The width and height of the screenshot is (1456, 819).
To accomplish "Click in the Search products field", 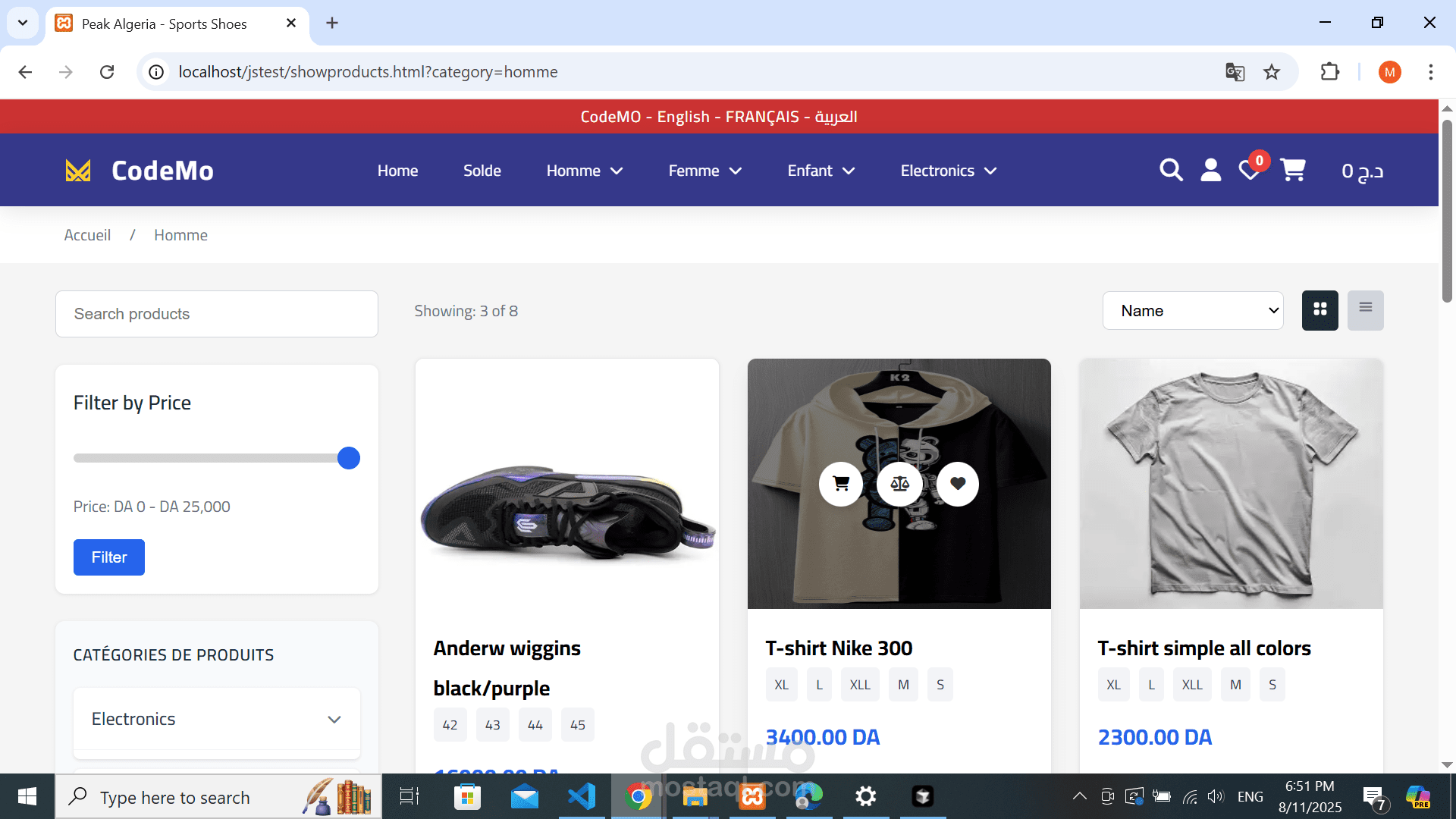I will pyautogui.click(x=217, y=314).
